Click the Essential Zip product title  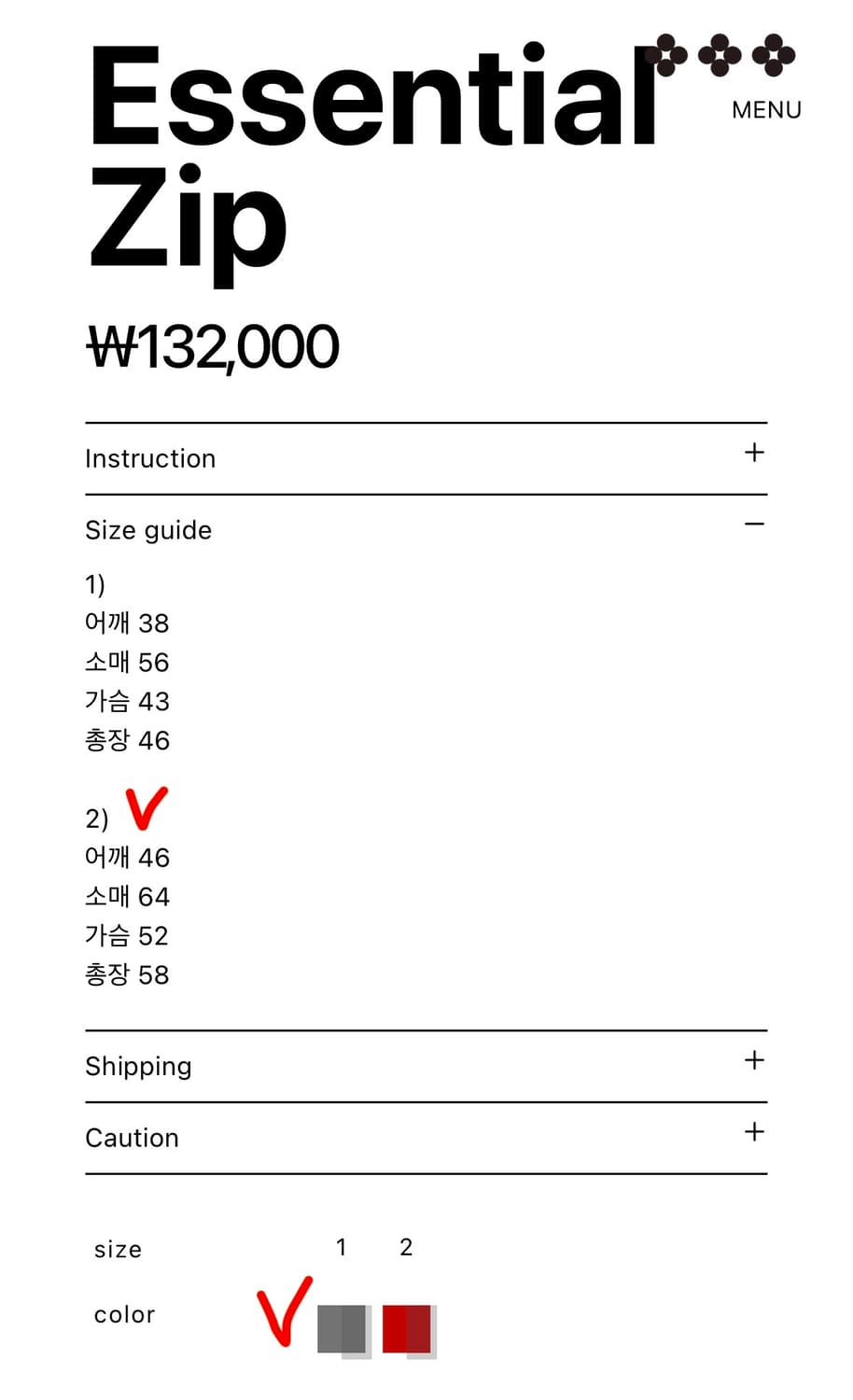[373, 159]
